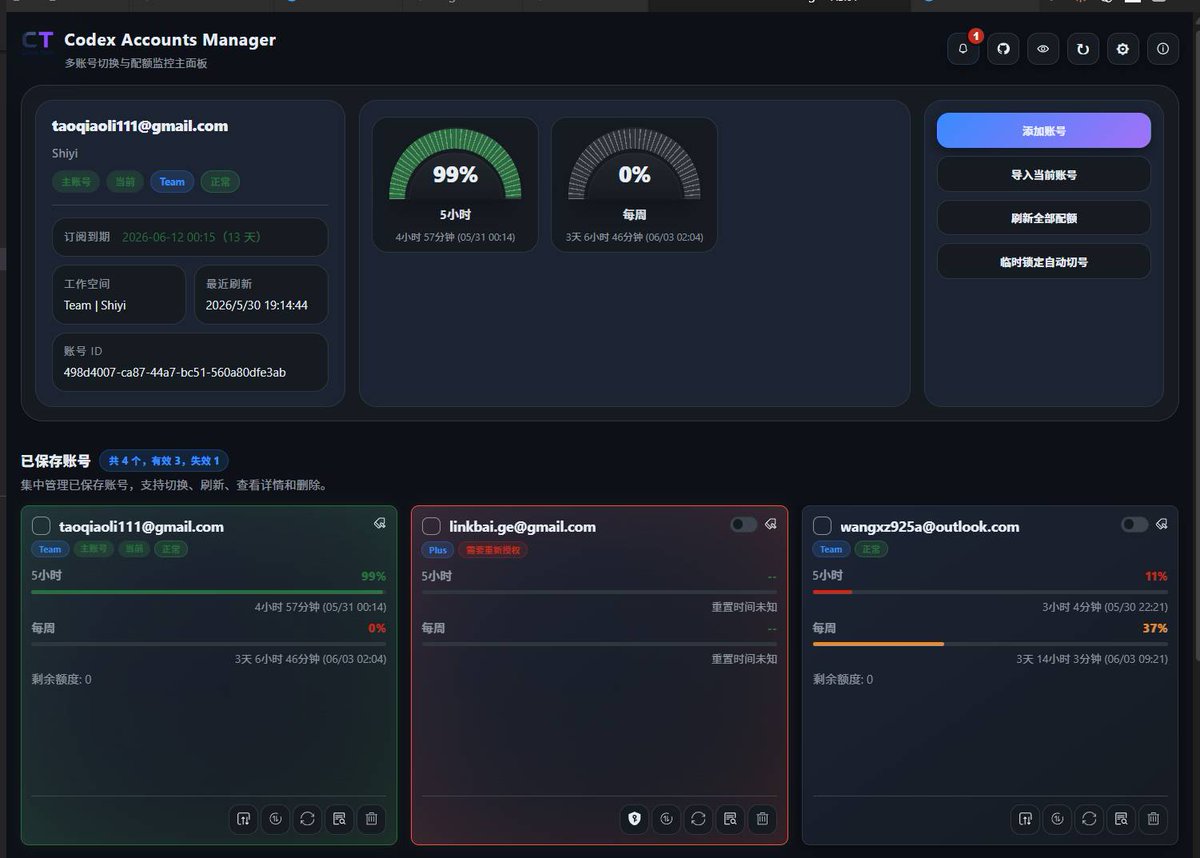
Task: Toggle the eye privacy icon in header
Action: (x=1043, y=49)
